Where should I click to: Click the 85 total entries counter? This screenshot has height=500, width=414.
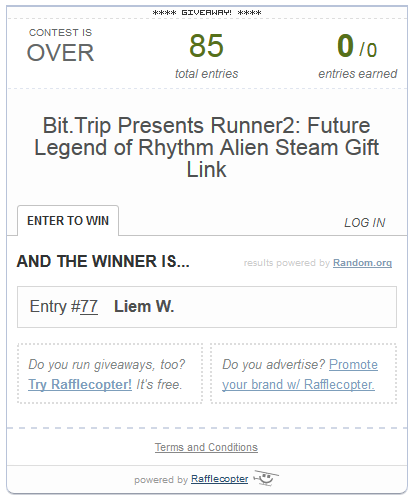pyautogui.click(x=207, y=46)
